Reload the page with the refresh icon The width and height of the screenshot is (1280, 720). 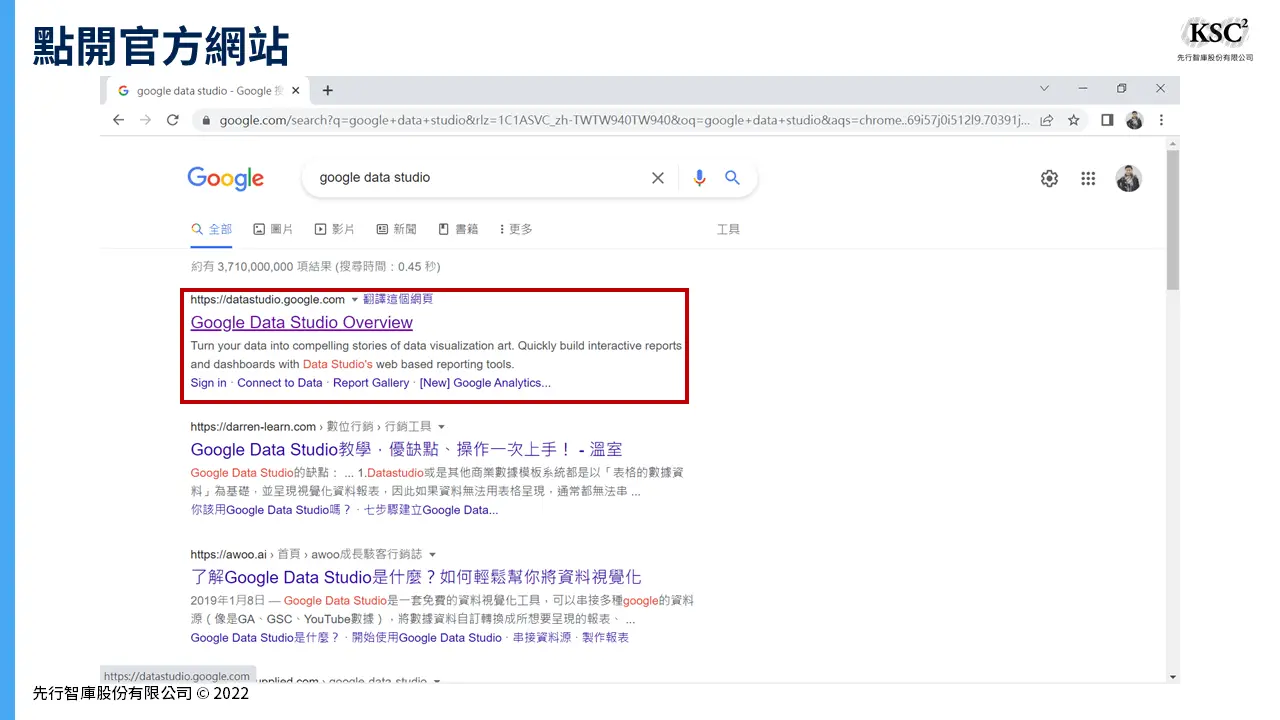tap(172, 120)
